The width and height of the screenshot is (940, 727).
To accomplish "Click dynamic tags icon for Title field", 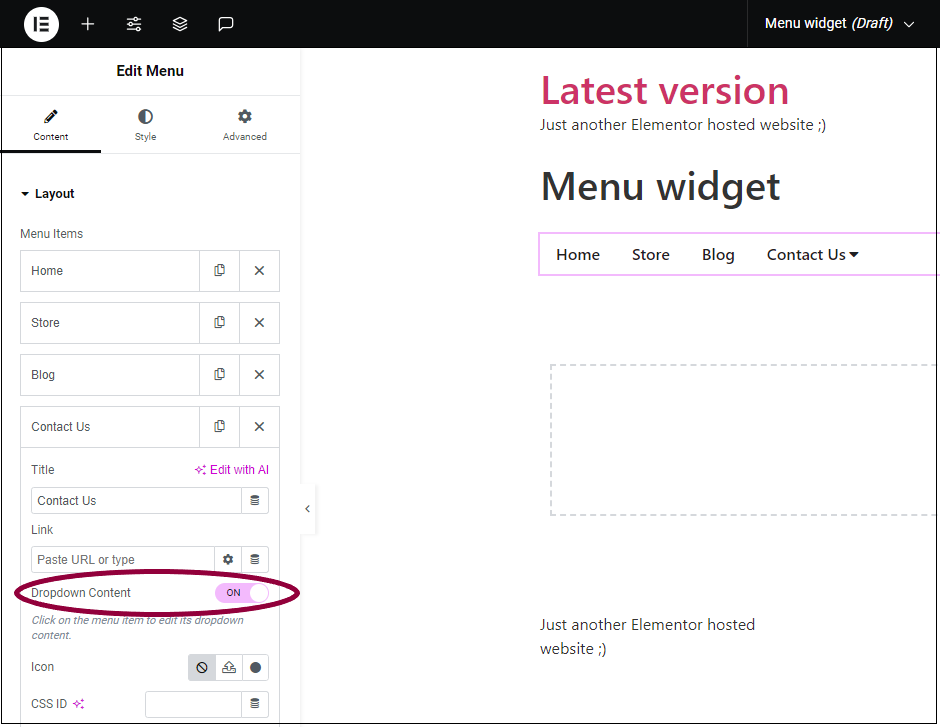I will coord(255,500).
